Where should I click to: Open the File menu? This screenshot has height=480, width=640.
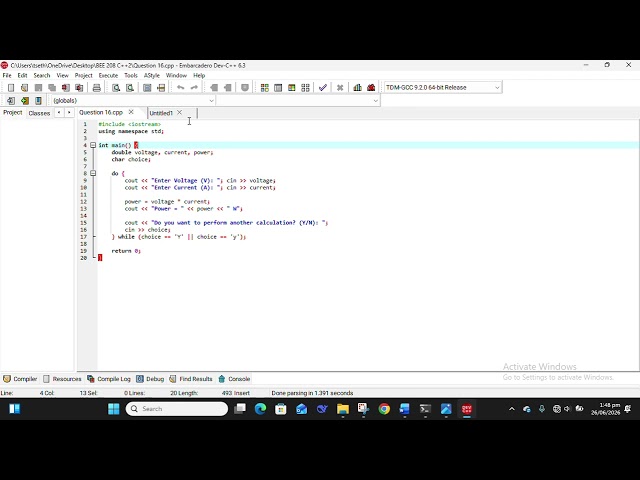7,76
